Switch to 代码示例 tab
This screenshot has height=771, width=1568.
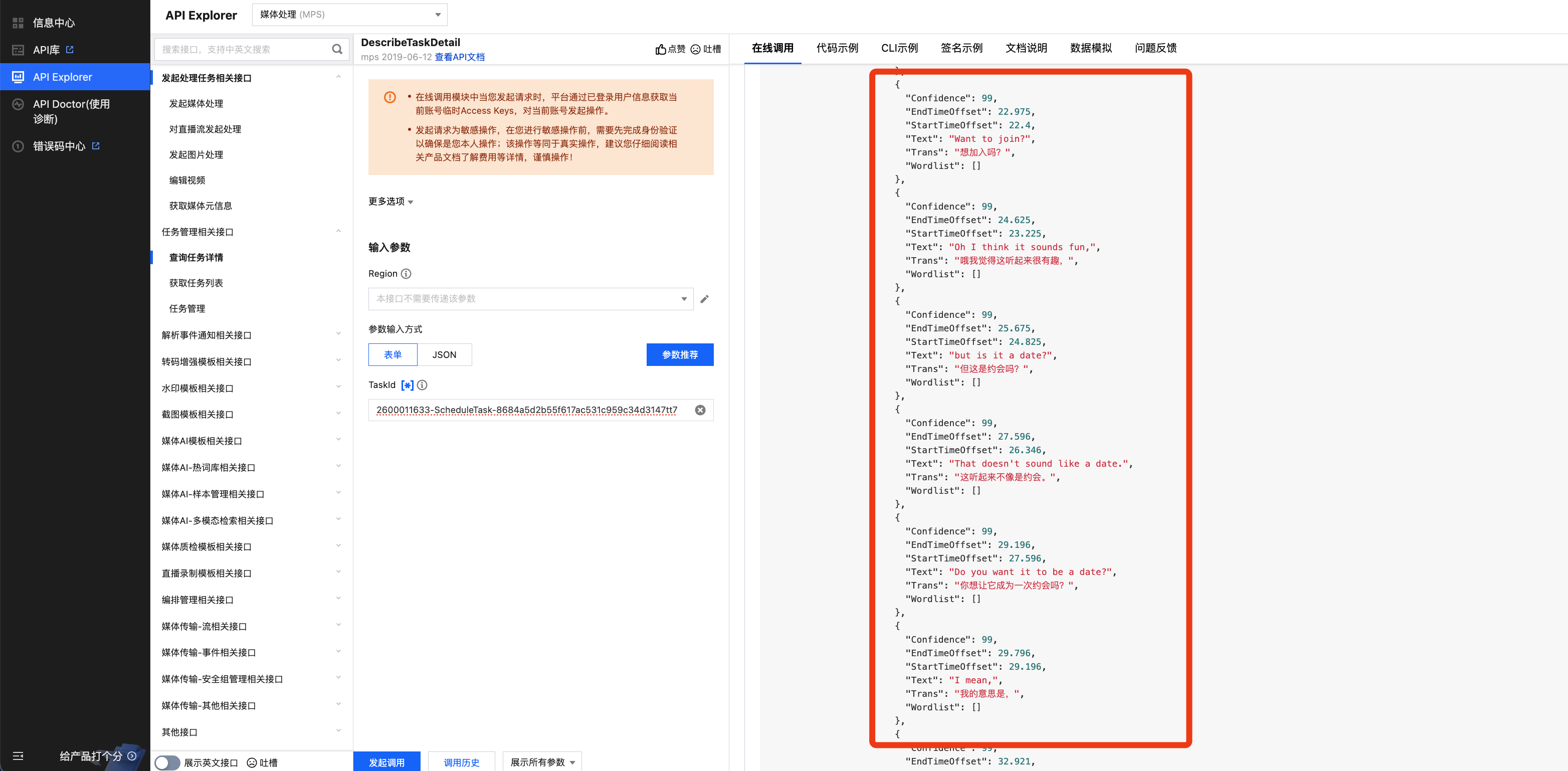(x=837, y=48)
